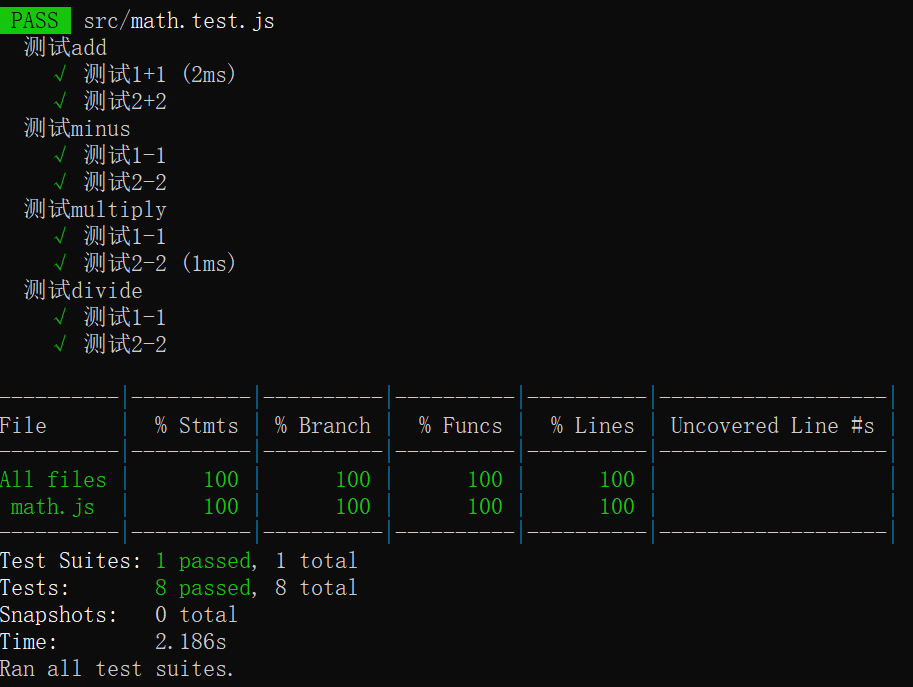The height and width of the screenshot is (687, 913).
Task: Click the Uncovered Line #s column header
Action: pyautogui.click(x=772, y=426)
